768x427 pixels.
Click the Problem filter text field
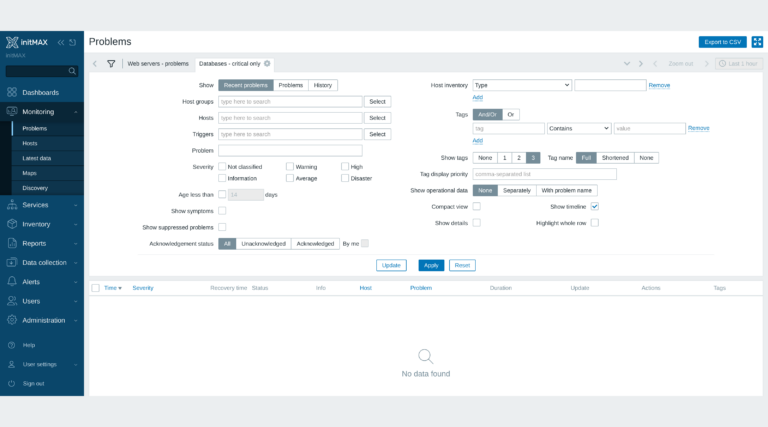tap(290, 150)
